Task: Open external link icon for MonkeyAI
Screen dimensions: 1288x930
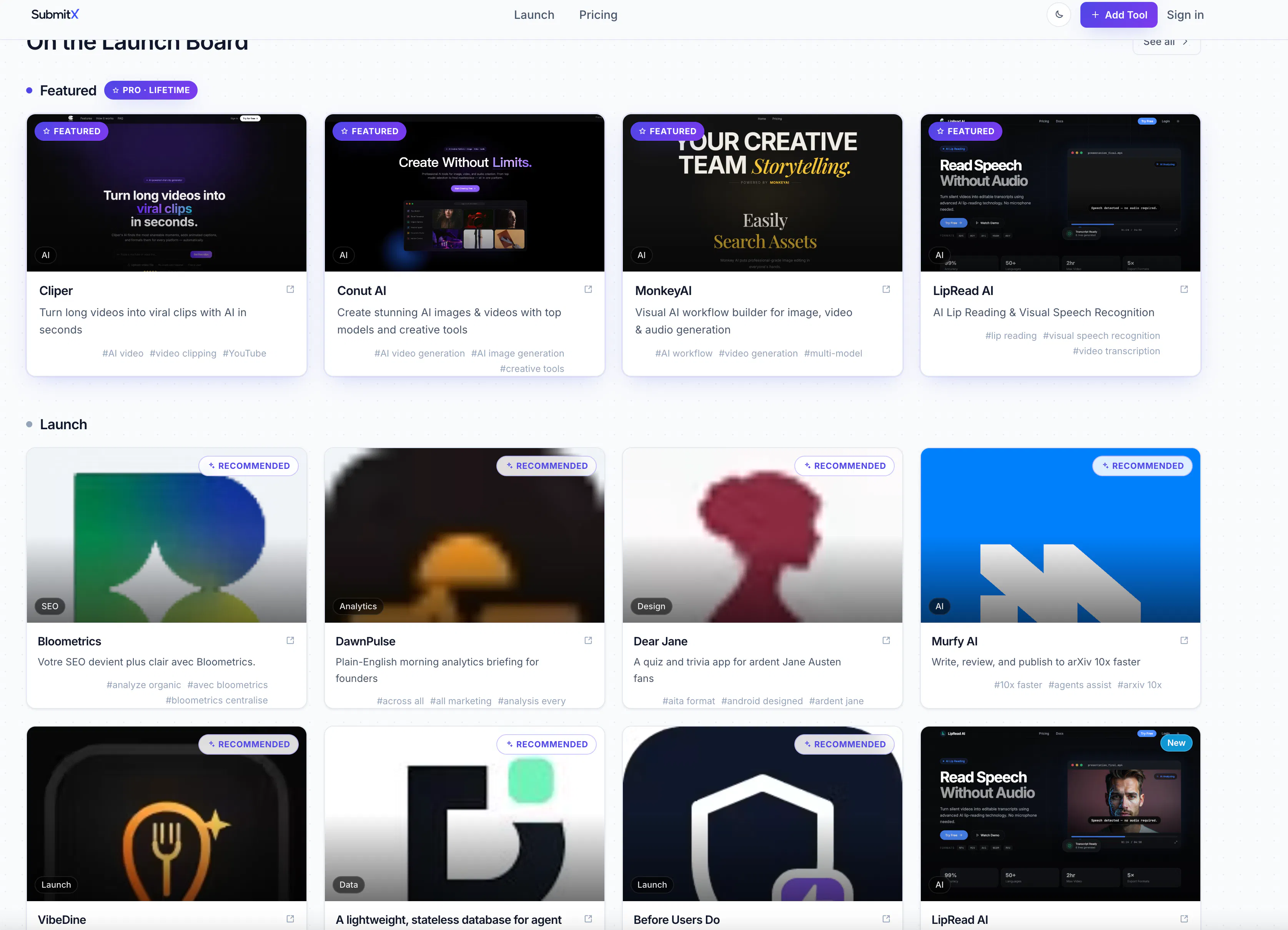Action: point(886,289)
